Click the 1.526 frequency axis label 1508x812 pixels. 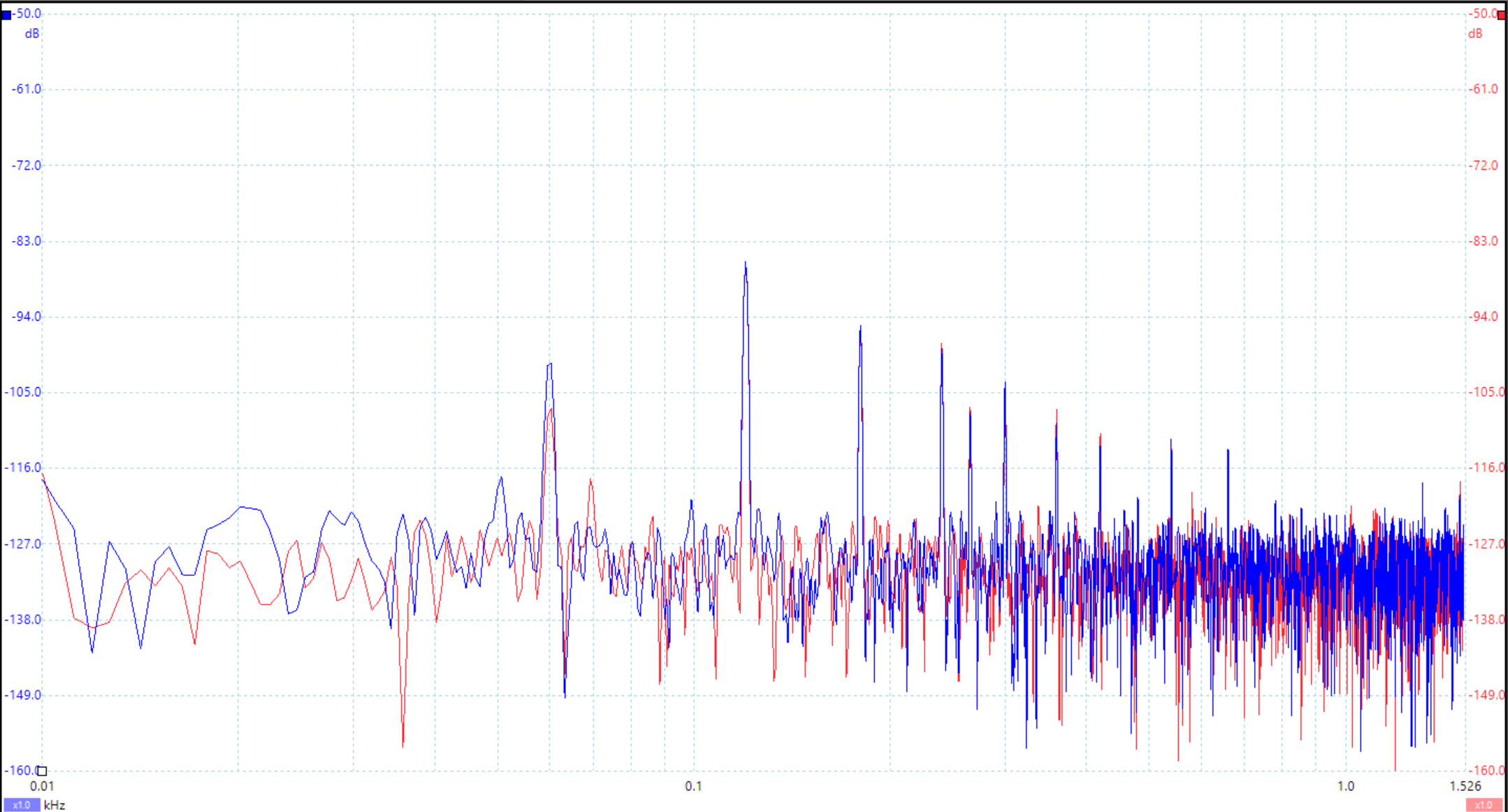point(1465,786)
